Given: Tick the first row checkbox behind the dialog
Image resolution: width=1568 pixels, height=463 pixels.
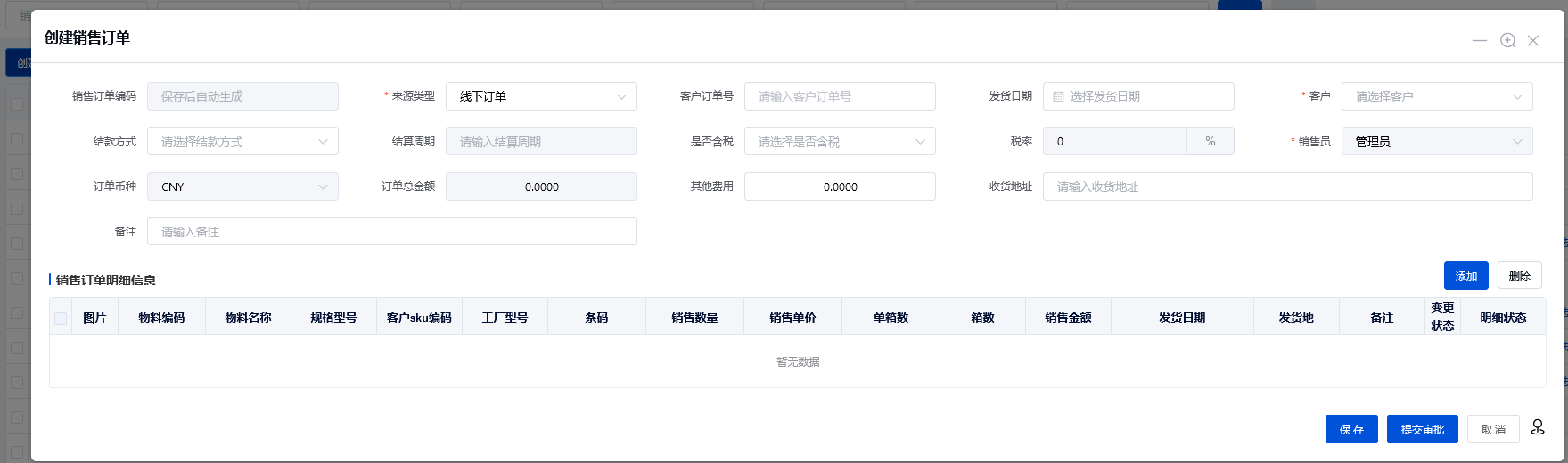Looking at the screenshot, I should pyautogui.click(x=17, y=104).
